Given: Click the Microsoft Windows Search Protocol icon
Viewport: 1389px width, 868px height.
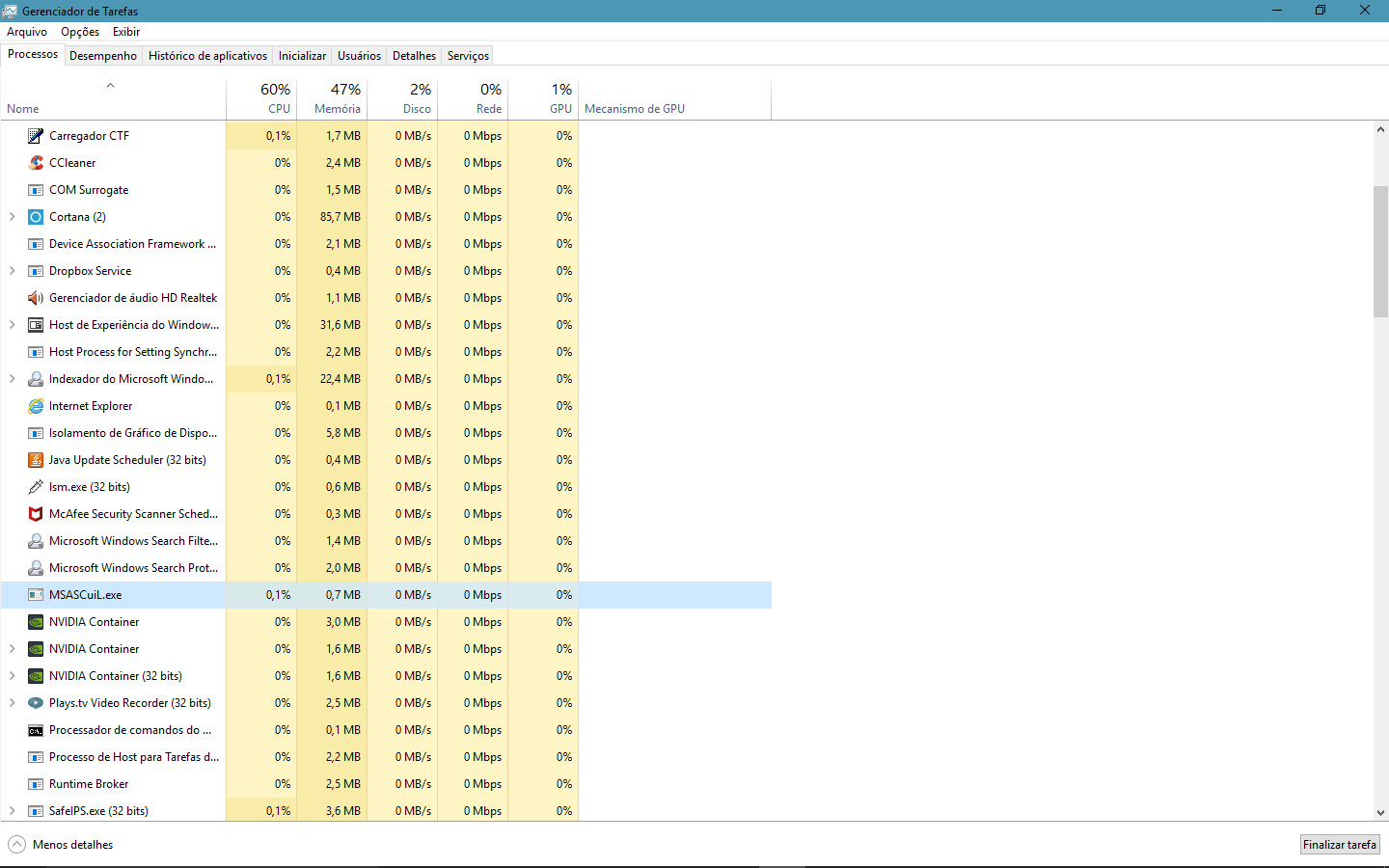Looking at the screenshot, I should click(36, 568).
